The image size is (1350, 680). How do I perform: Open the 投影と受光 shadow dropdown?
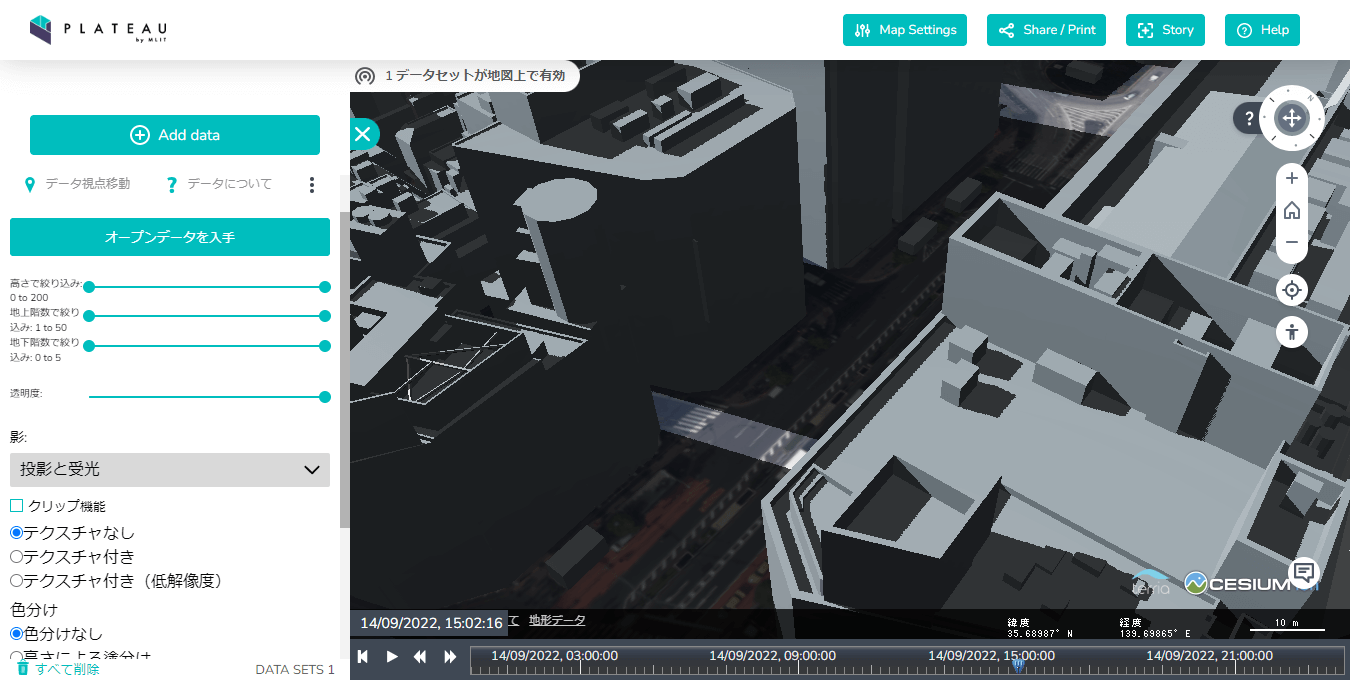(170, 470)
